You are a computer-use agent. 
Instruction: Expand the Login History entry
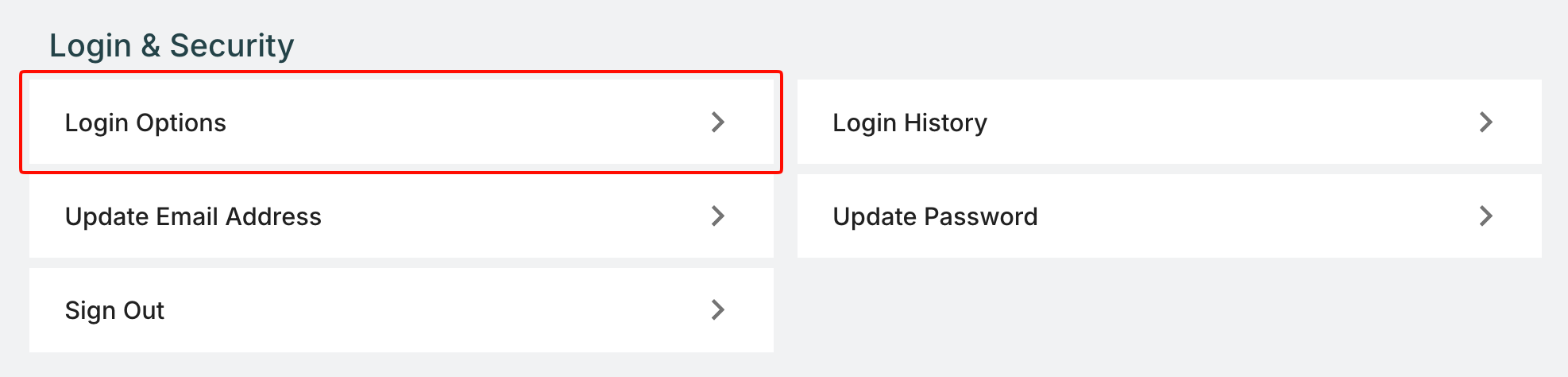(x=1169, y=122)
